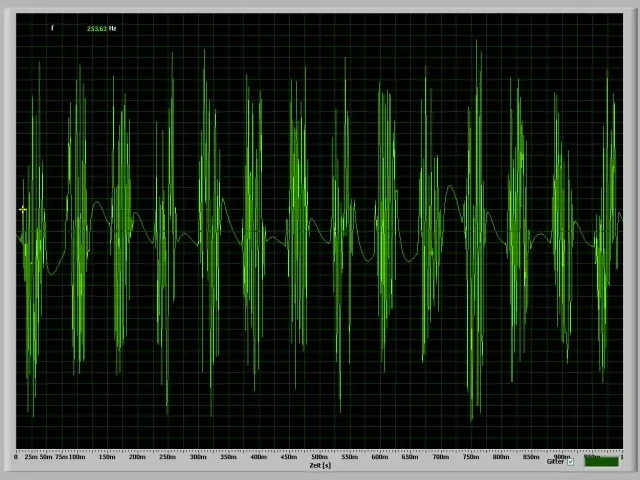The height and width of the screenshot is (480, 640).
Task: Click the 200m time axis label
Action: (x=137, y=457)
